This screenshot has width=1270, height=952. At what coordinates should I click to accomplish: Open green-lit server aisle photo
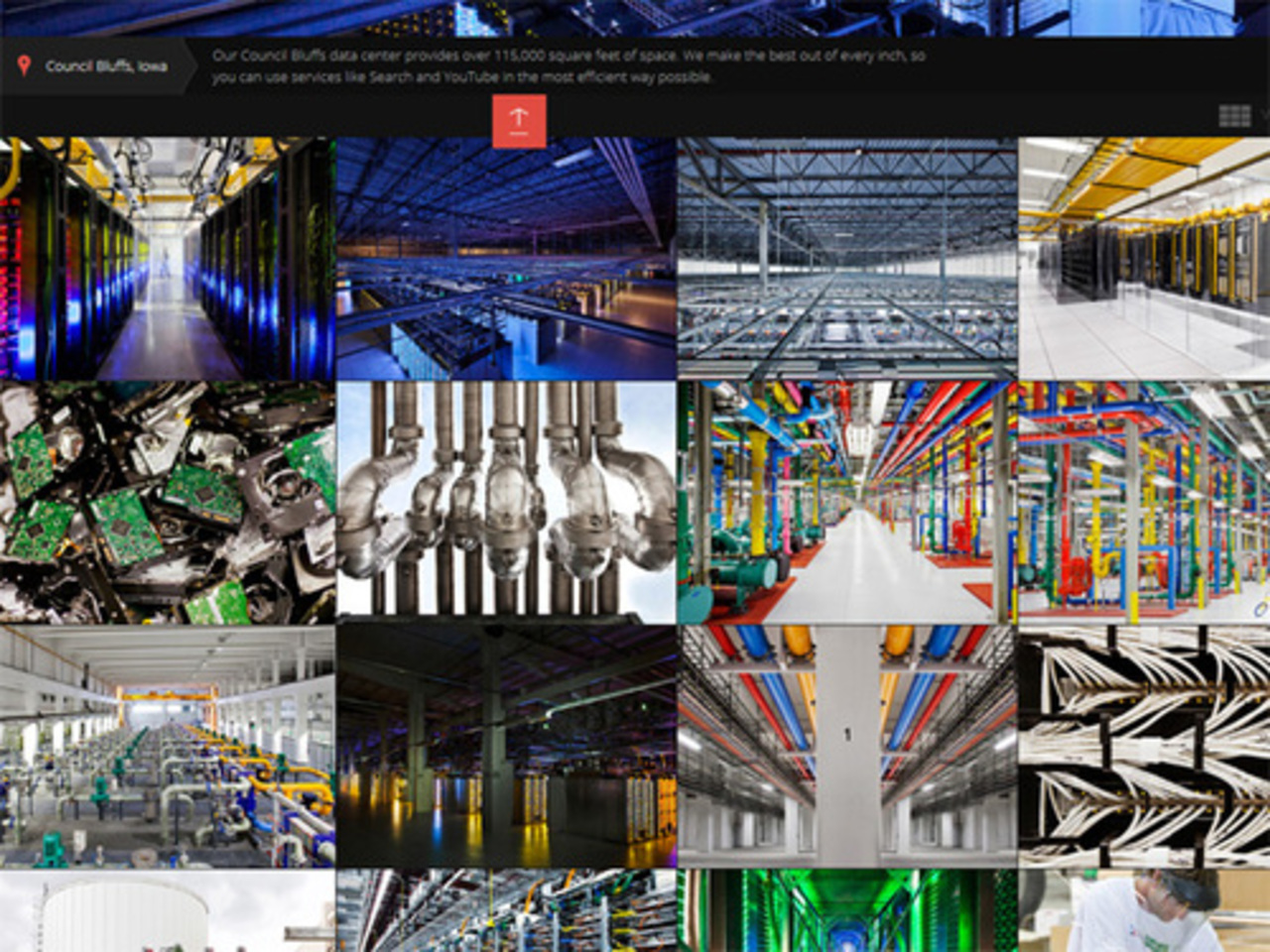[847, 911]
